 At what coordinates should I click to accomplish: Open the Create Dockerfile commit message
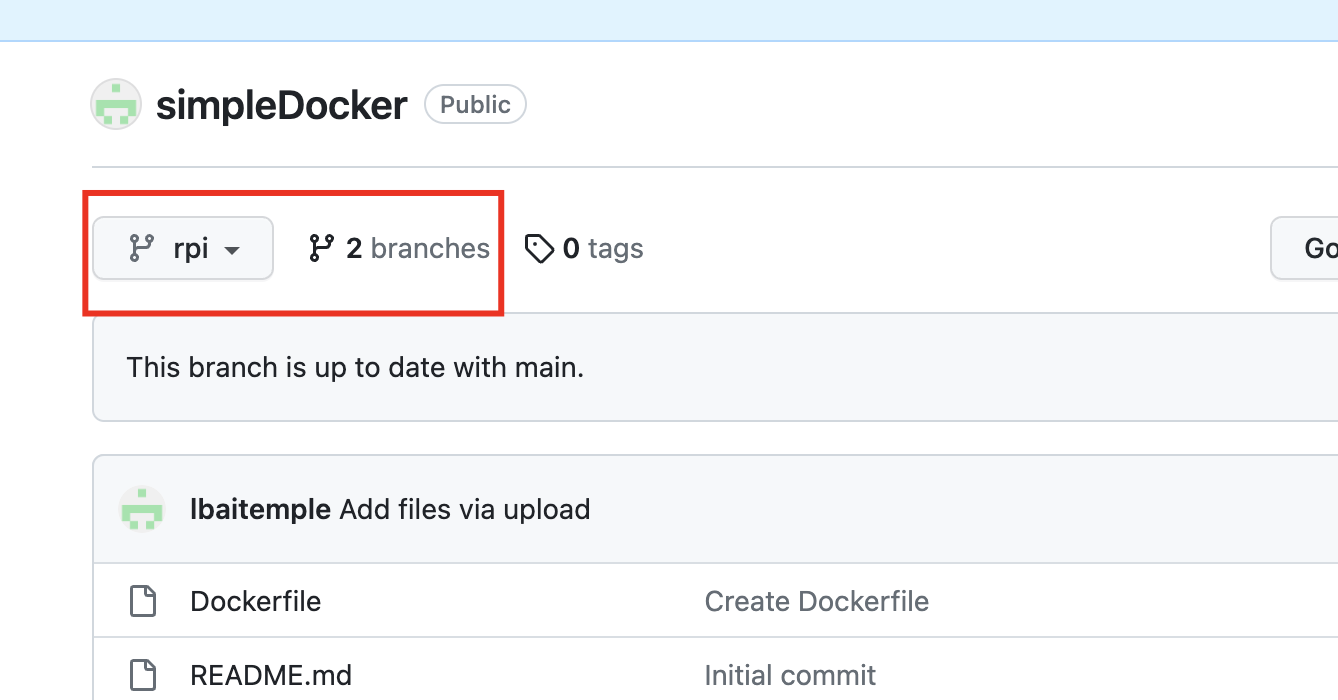pyautogui.click(x=816, y=601)
